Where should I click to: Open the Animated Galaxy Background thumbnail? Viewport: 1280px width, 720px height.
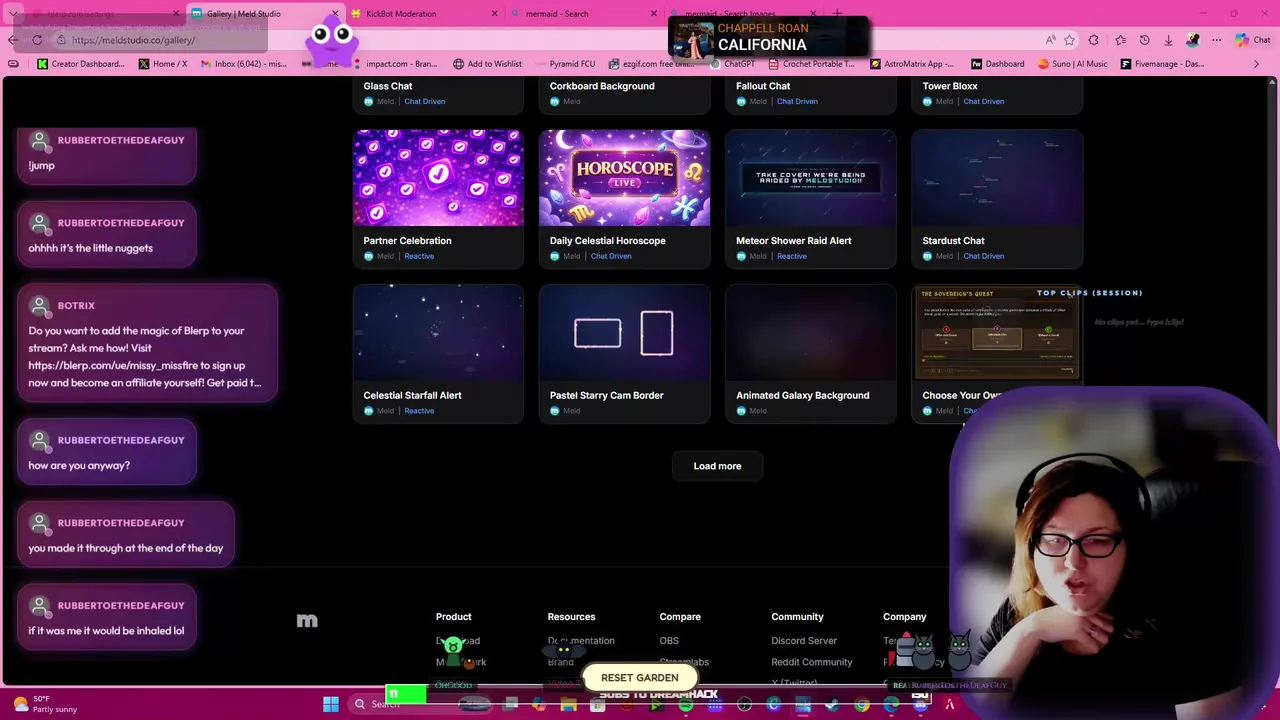click(x=811, y=333)
